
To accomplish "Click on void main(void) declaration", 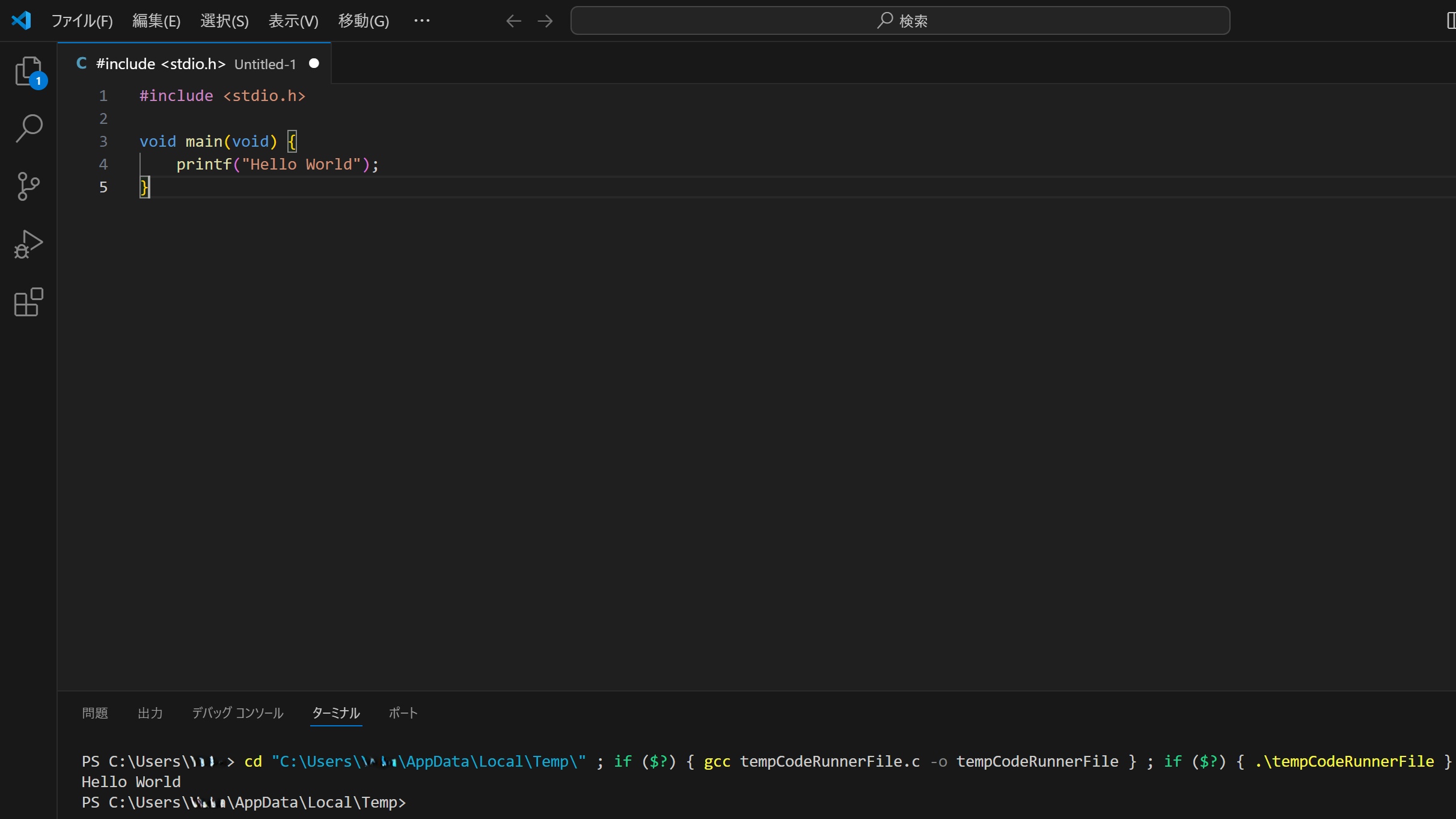I will click(209, 141).
